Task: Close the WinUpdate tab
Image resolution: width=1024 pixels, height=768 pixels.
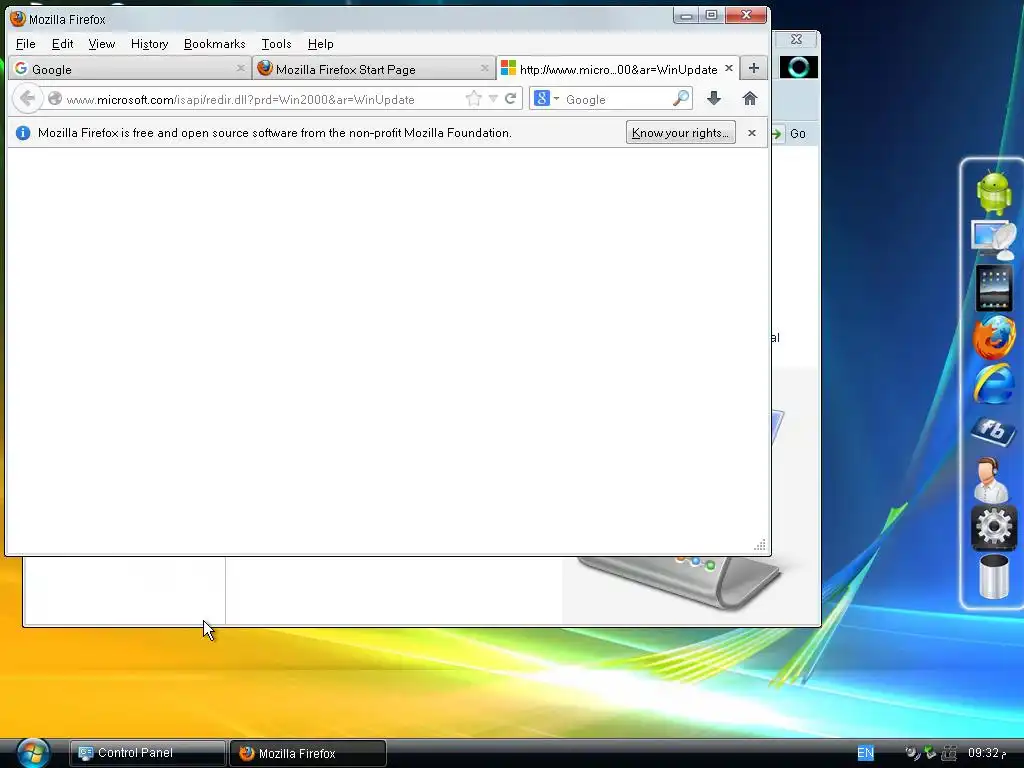Action: click(729, 68)
